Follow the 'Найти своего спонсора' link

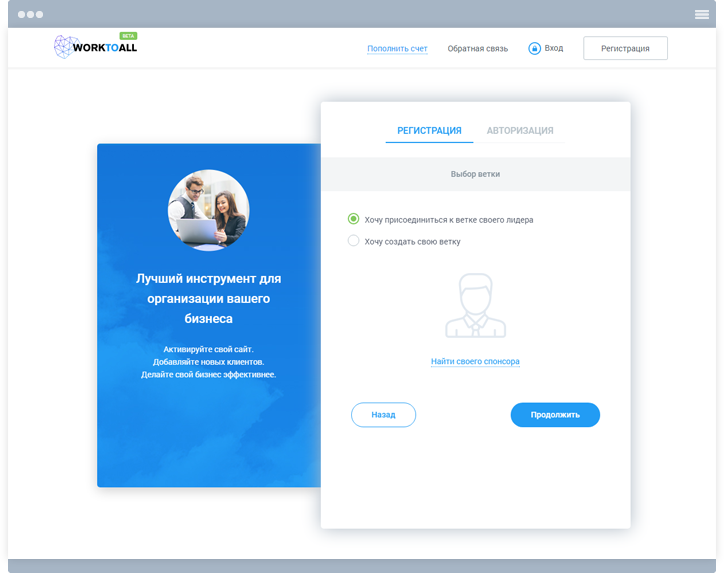click(475, 361)
